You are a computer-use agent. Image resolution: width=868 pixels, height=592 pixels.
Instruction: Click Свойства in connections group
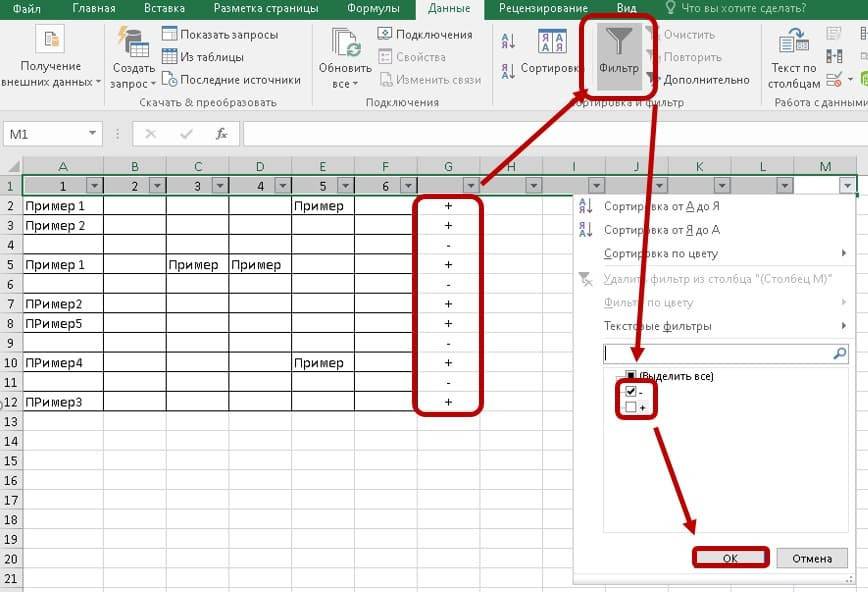[412, 56]
